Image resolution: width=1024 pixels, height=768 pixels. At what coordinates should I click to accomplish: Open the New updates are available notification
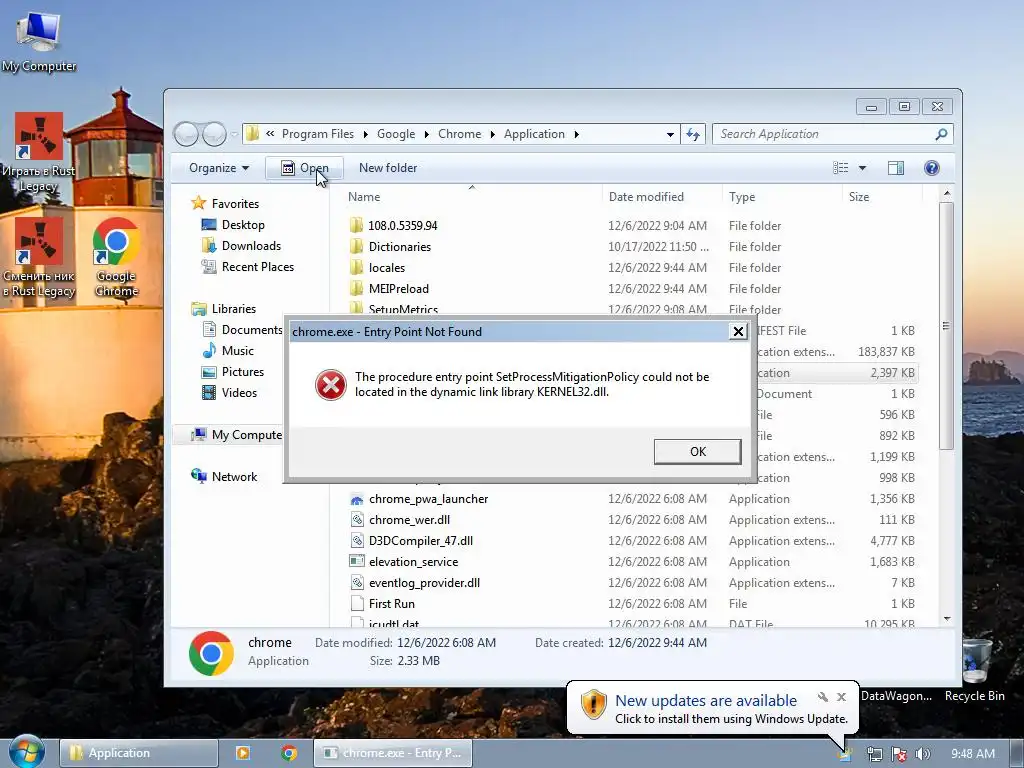[x=705, y=701]
